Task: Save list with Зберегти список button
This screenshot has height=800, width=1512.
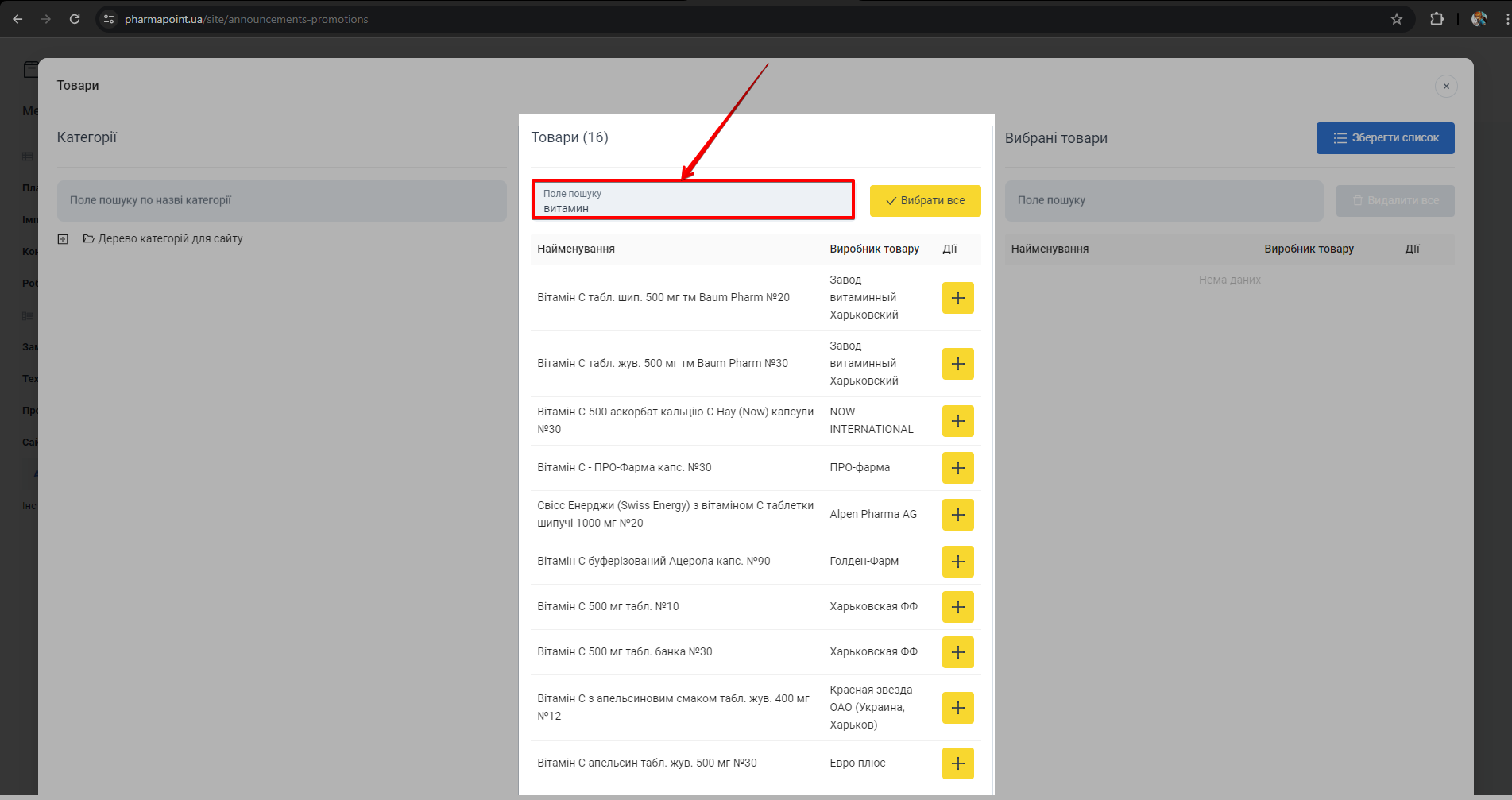Action: [x=1385, y=138]
